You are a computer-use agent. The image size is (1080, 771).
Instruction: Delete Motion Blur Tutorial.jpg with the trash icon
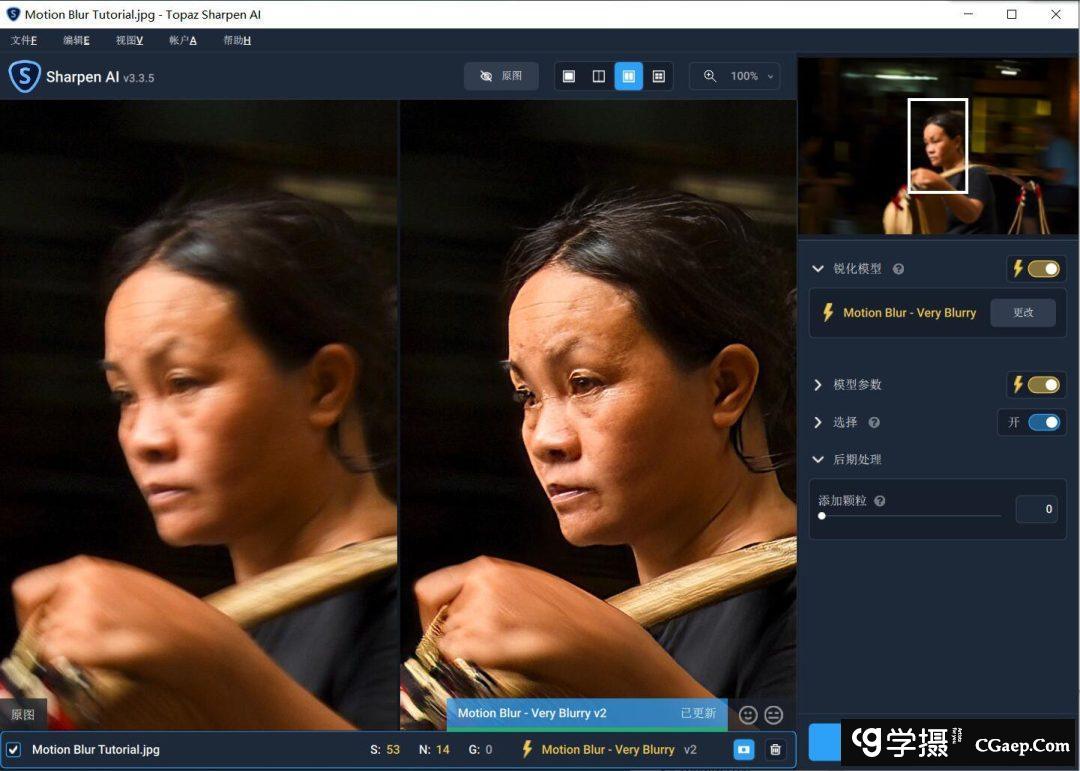[x=775, y=749]
